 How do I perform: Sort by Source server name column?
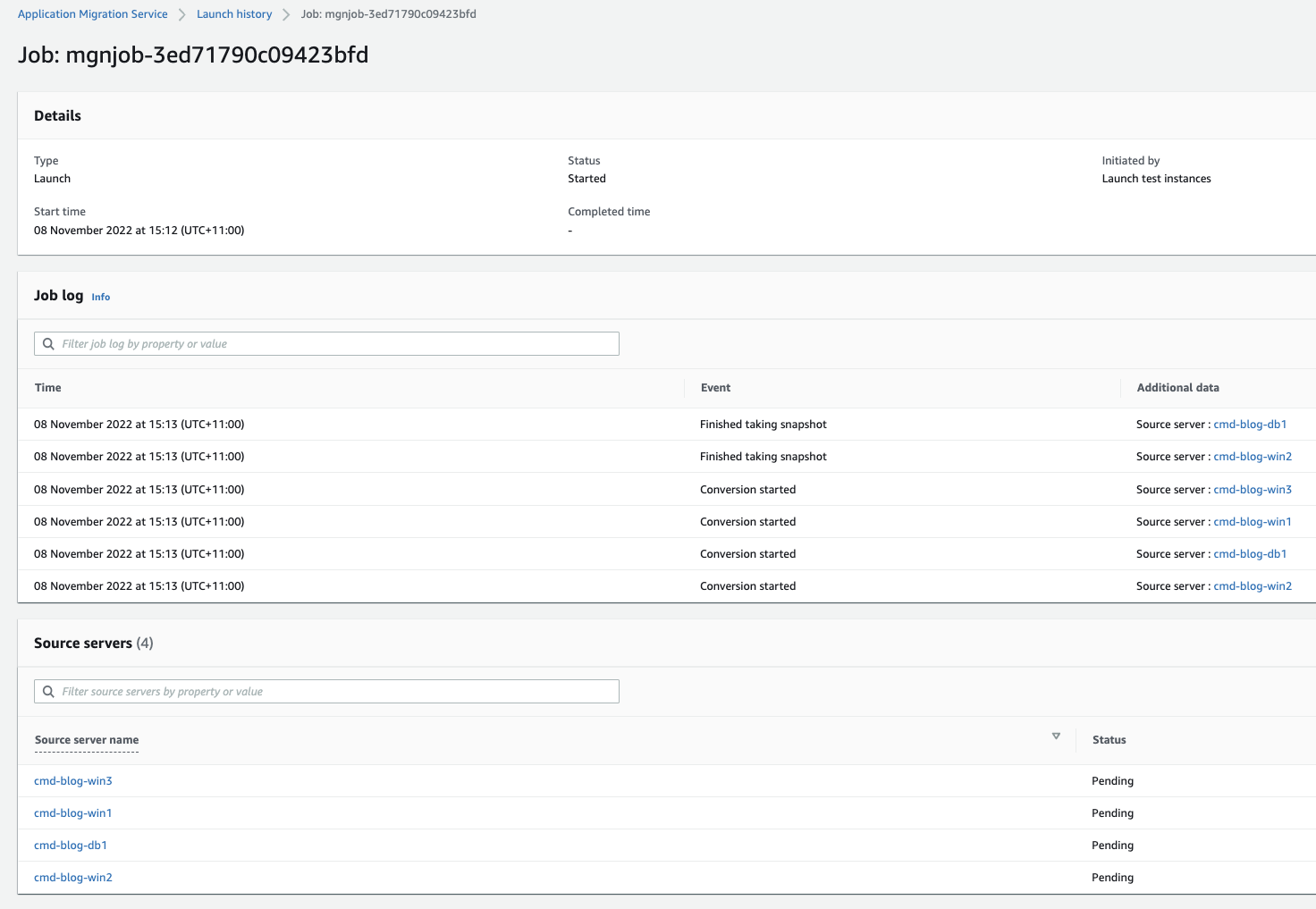pyautogui.click(x=87, y=740)
